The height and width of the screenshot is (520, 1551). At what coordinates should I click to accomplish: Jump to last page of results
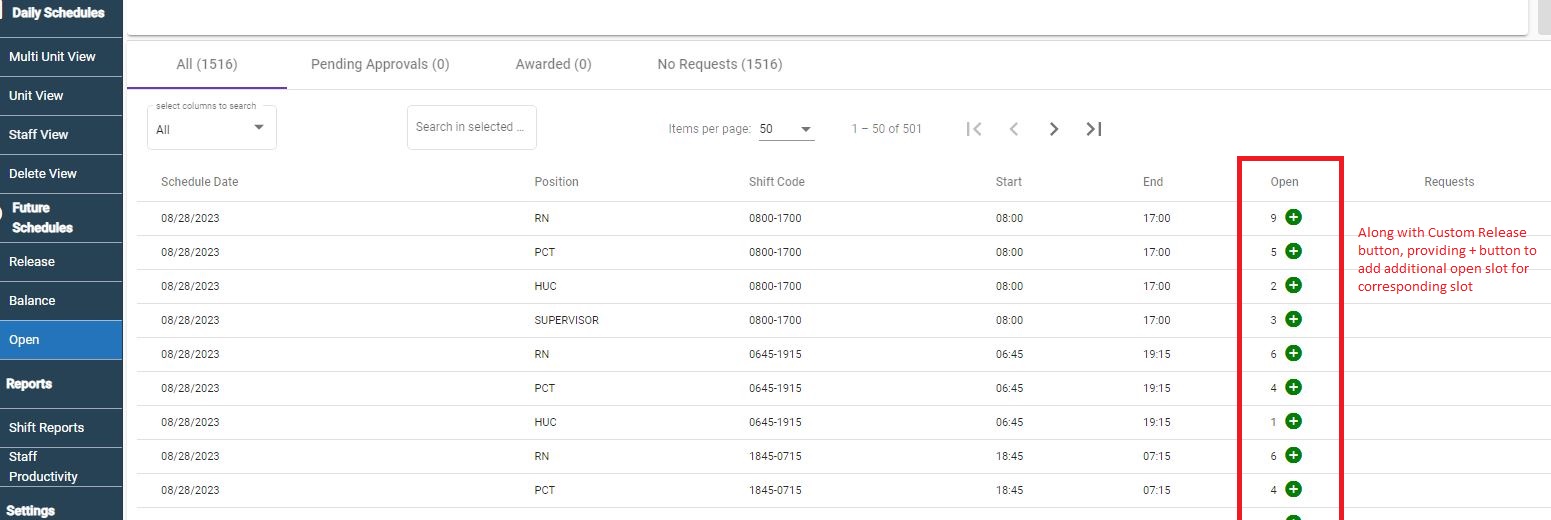tap(1094, 129)
